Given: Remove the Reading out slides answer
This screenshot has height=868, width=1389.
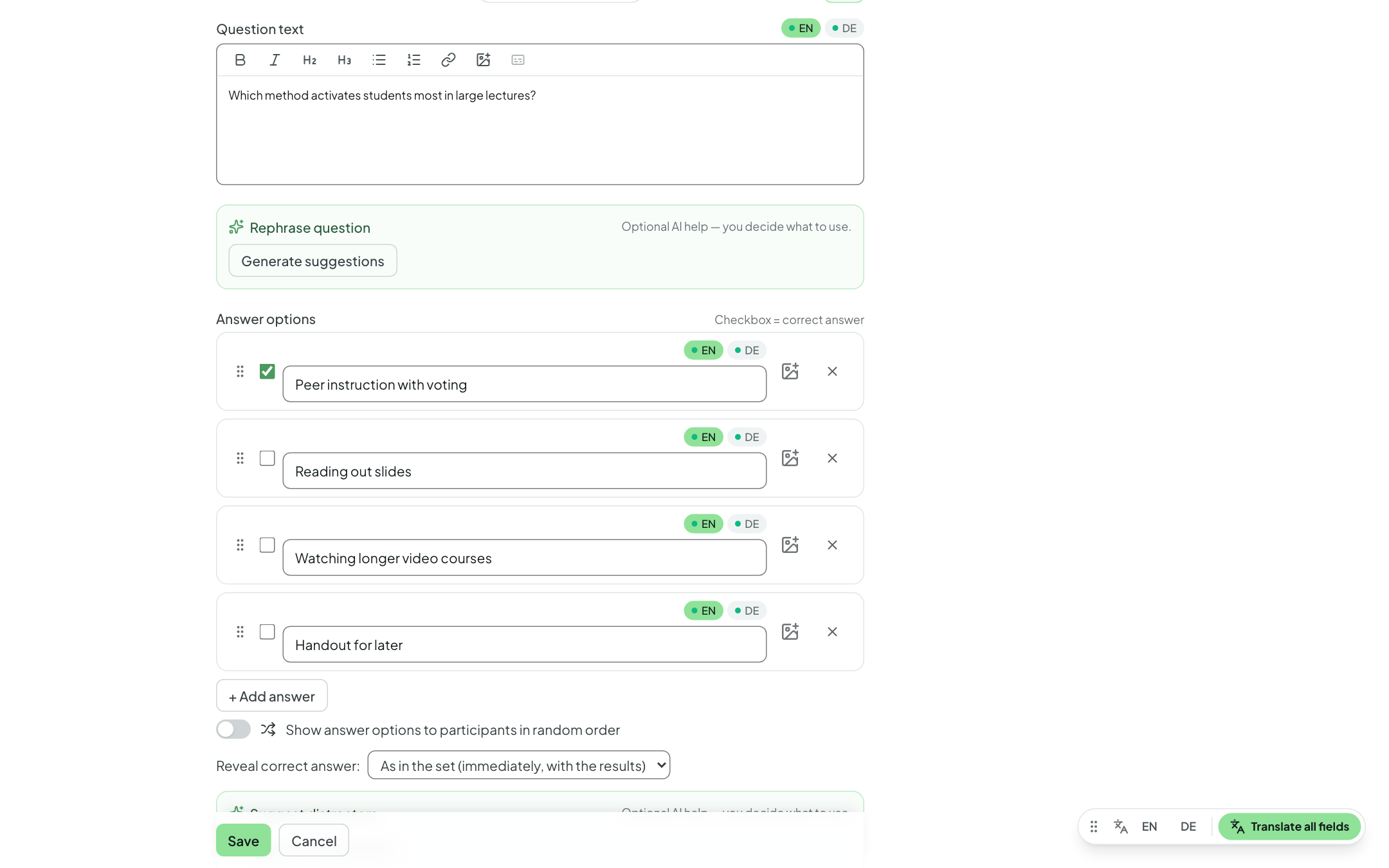Looking at the screenshot, I should point(832,458).
